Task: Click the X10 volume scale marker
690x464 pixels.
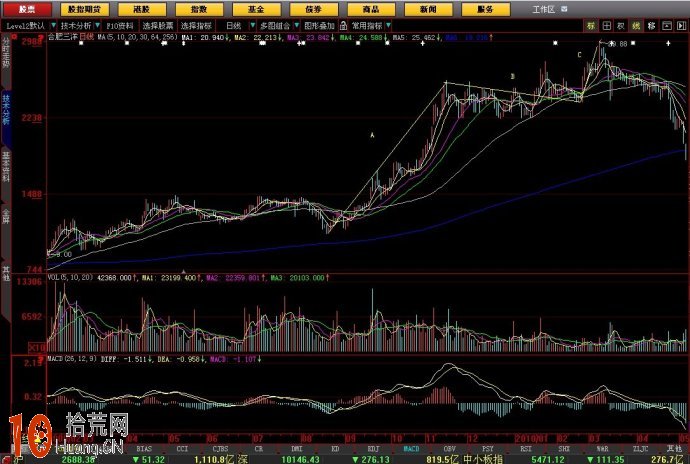Action: click(37, 348)
